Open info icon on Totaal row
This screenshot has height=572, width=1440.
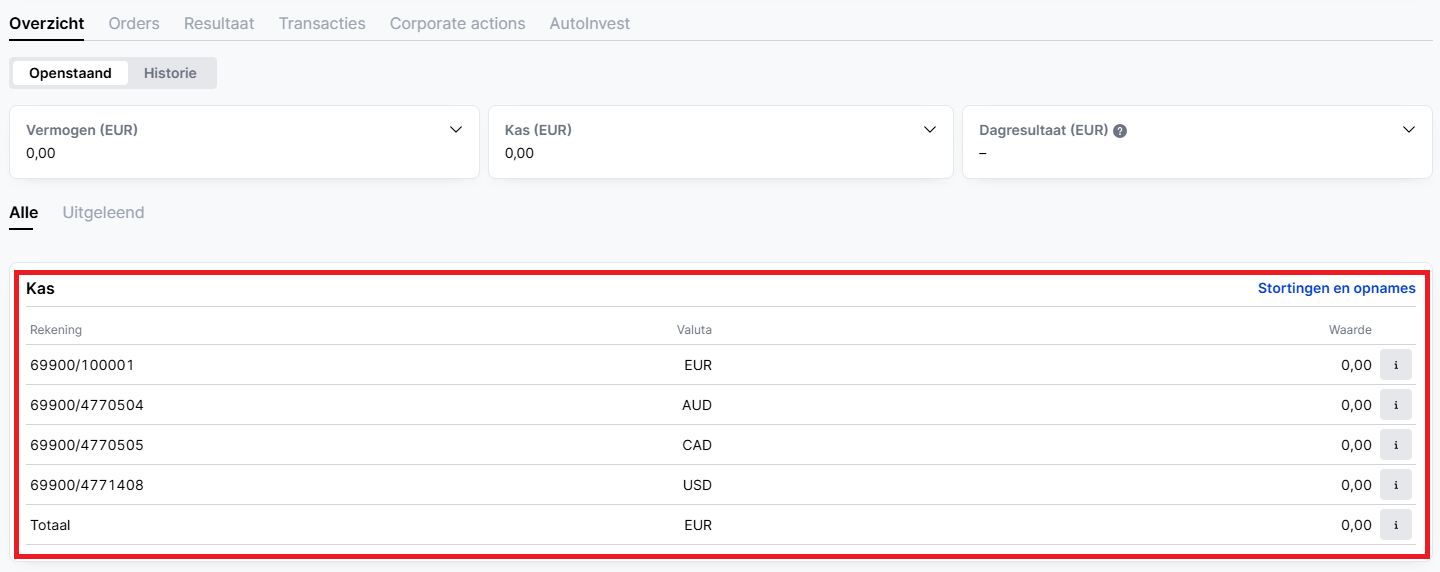(1396, 525)
